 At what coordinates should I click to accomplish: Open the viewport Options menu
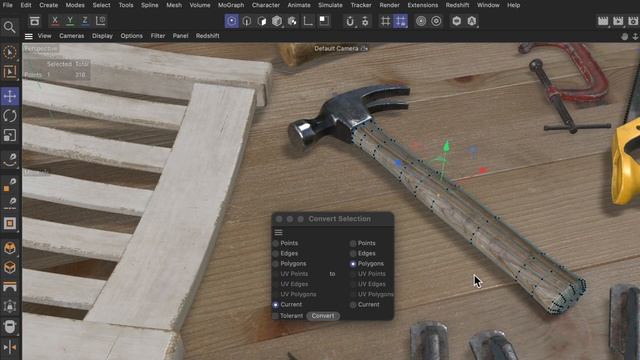pos(131,36)
